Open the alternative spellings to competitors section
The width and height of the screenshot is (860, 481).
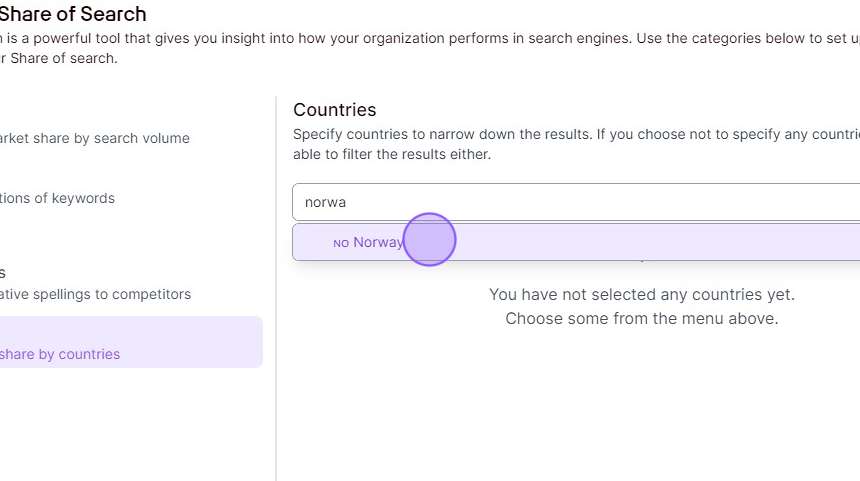coord(95,294)
